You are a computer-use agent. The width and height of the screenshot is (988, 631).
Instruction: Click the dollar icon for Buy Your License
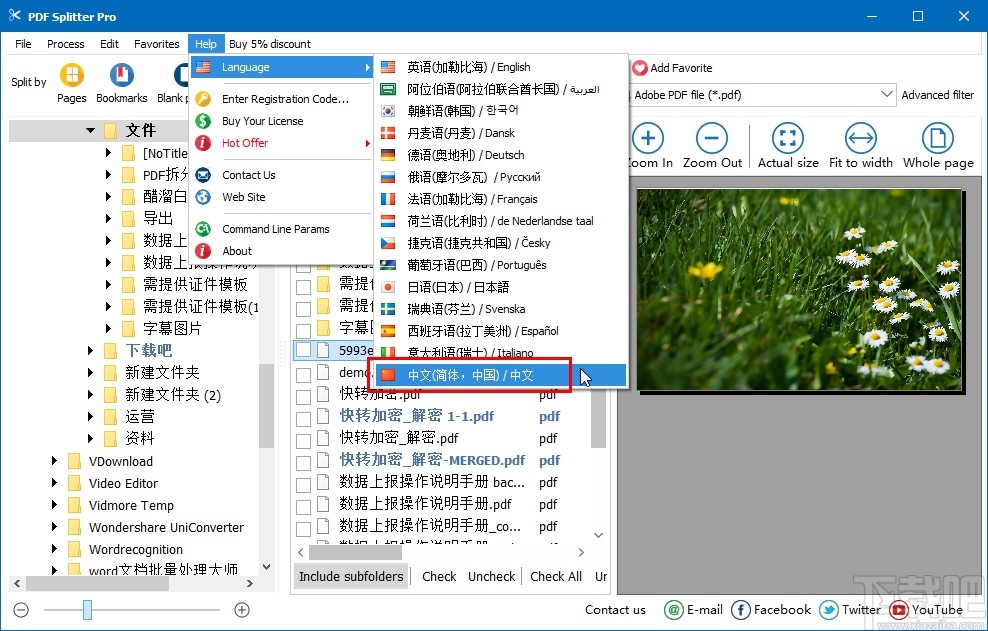tap(203, 121)
